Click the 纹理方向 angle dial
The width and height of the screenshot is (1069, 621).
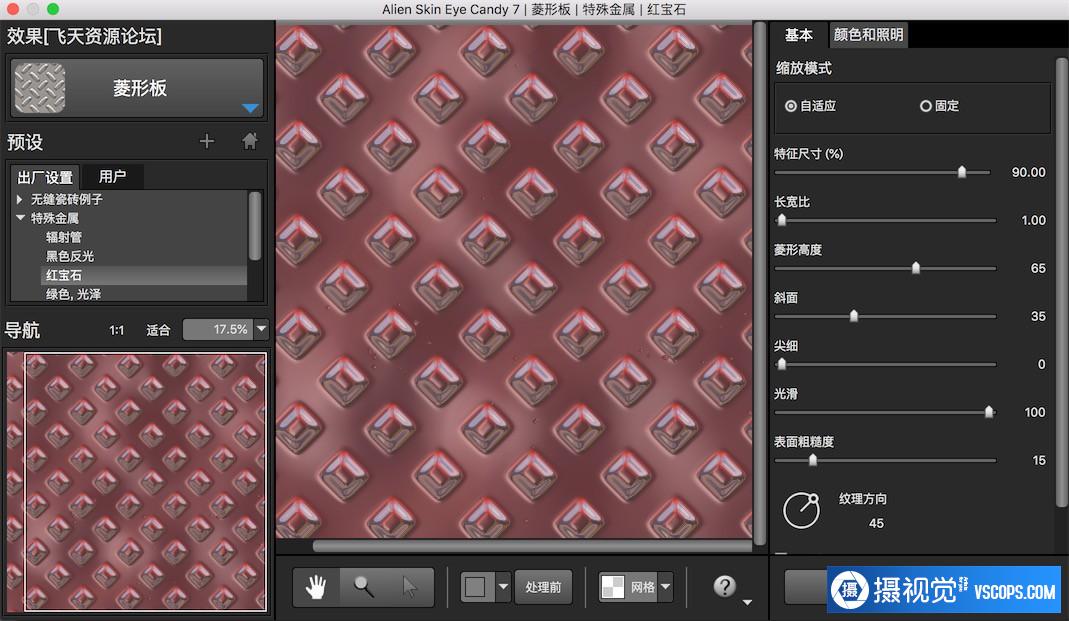pyautogui.click(x=801, y=511)
